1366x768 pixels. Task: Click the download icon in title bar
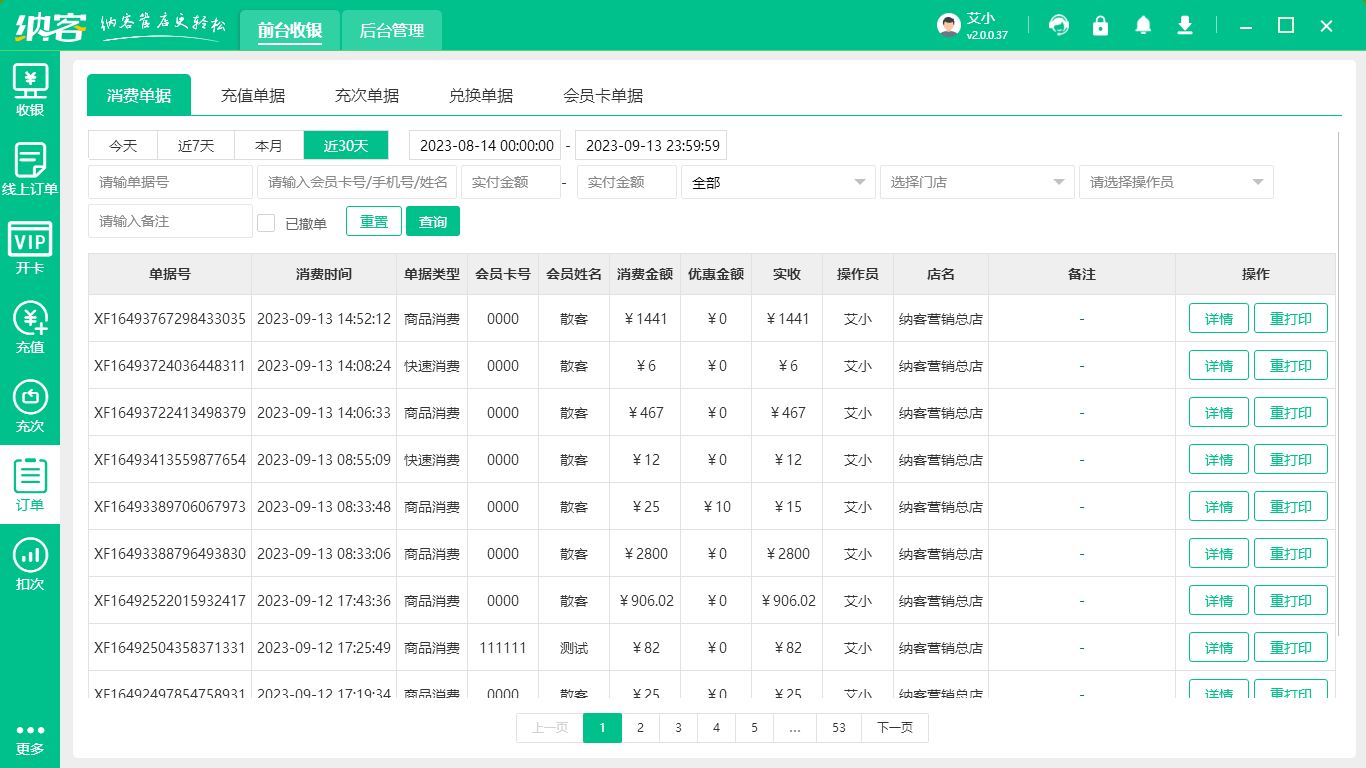coord(1185,25)
